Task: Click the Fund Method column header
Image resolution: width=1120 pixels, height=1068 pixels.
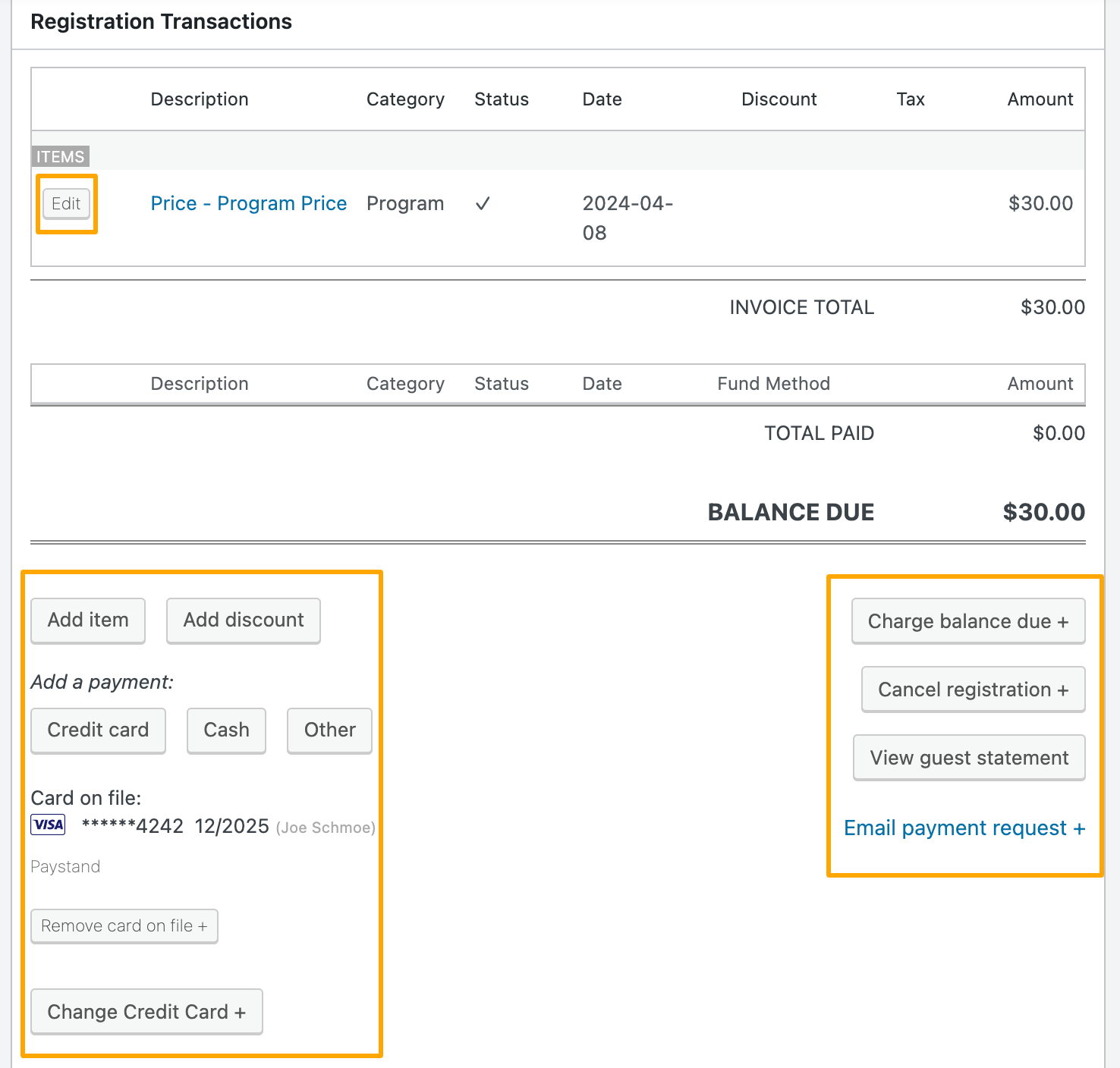Action: 773,384
